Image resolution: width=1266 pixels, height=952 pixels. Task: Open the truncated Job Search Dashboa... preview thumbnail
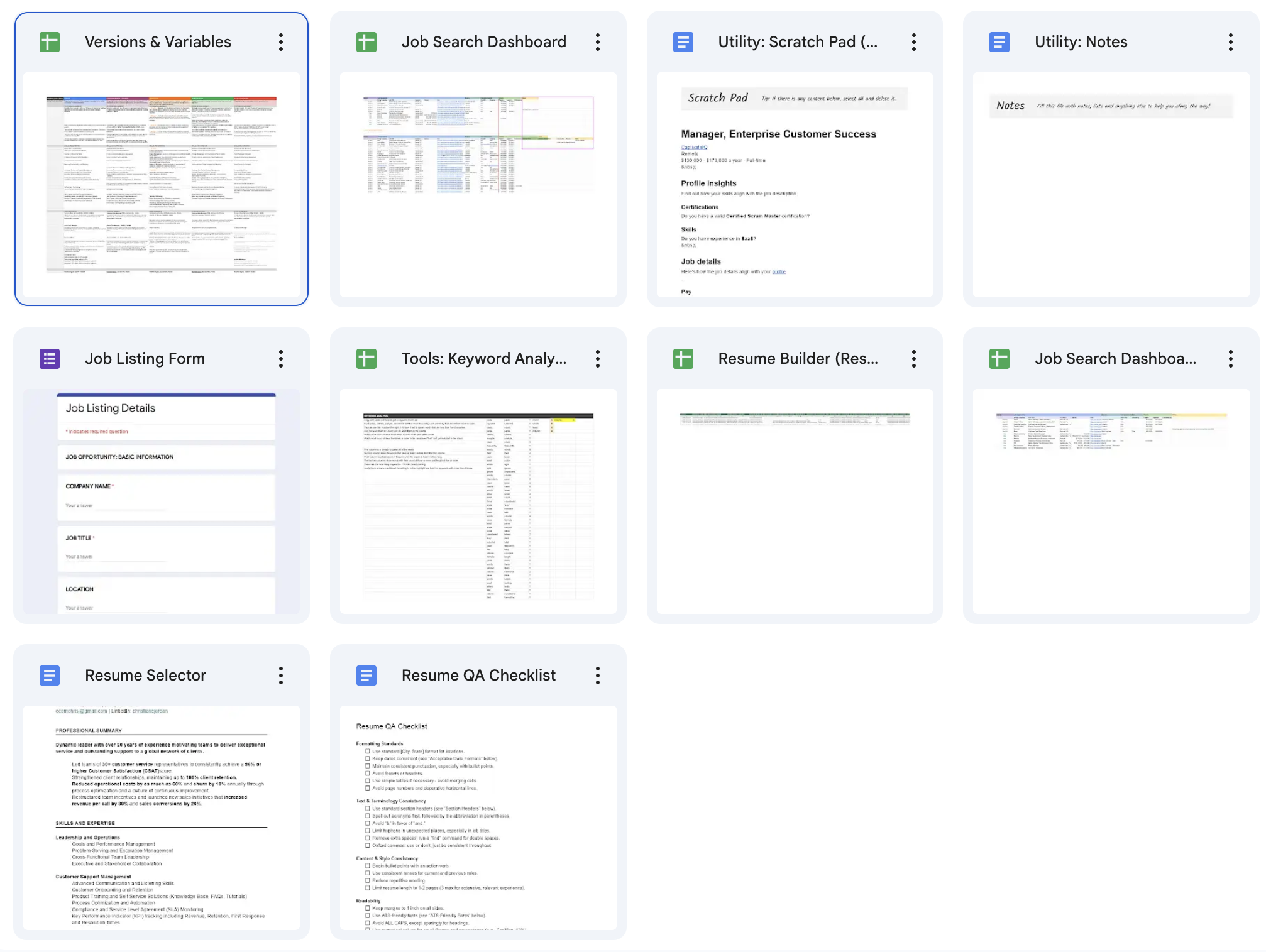(1111, 501)
